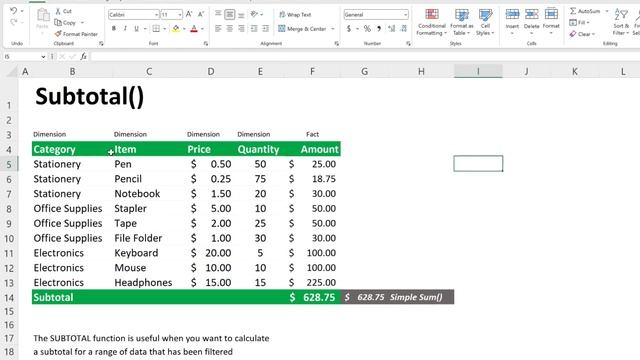640x360 pixels.
Task: Decrease font size with smaller A
Action: coord(201,14)
